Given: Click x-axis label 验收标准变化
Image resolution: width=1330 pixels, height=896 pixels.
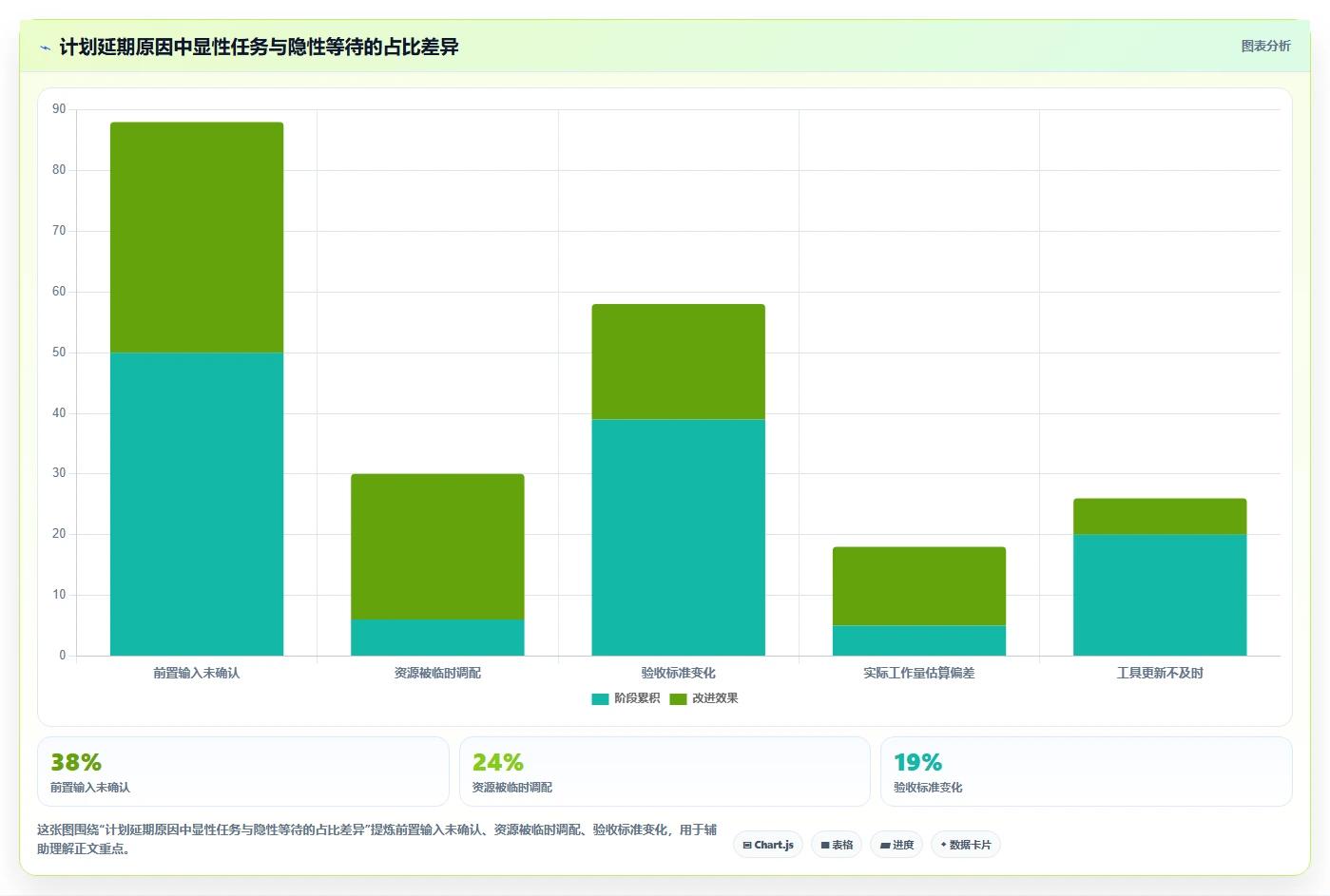Looking at the screenshot, I should point(678,673).
